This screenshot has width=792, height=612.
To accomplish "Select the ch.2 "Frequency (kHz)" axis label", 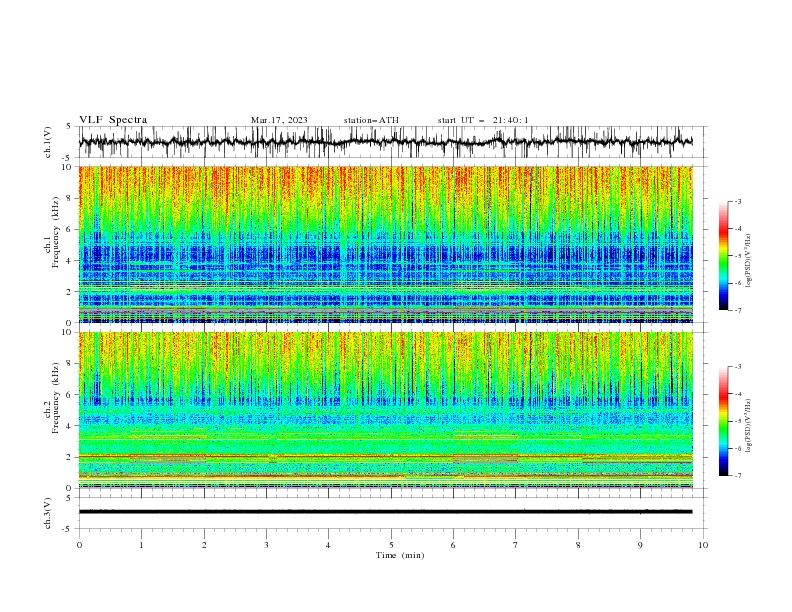I will (56, 397).
